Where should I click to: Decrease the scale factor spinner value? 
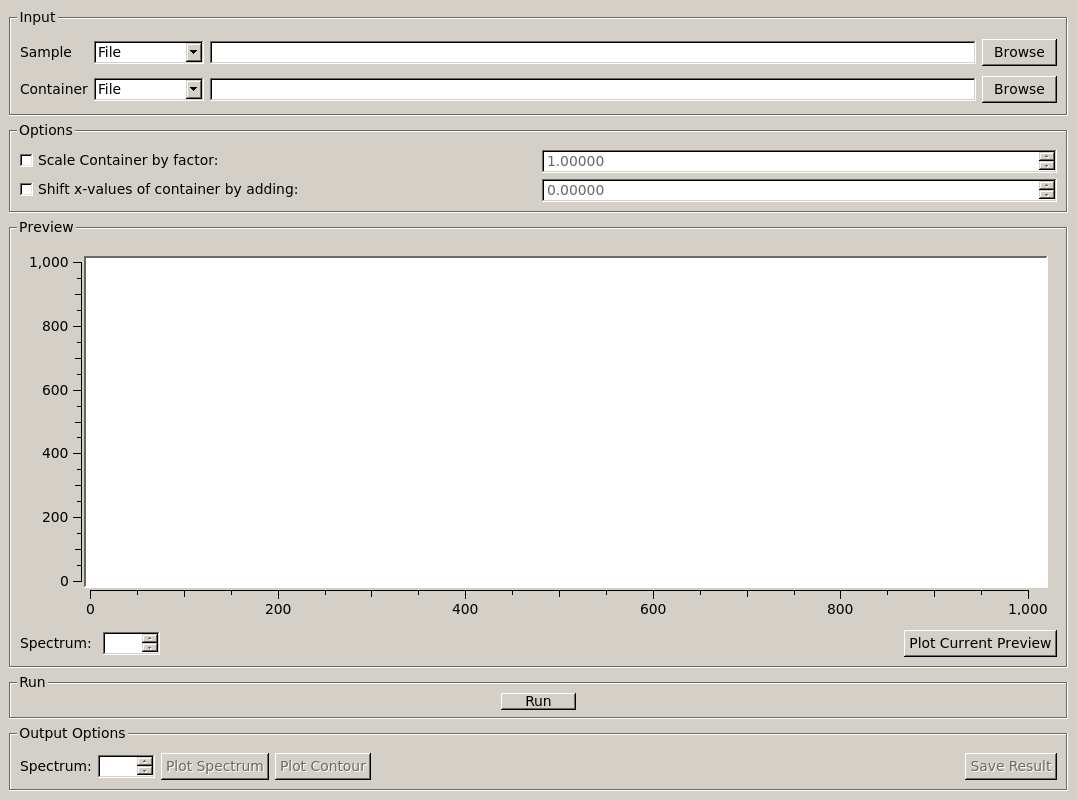point(1046,166)
